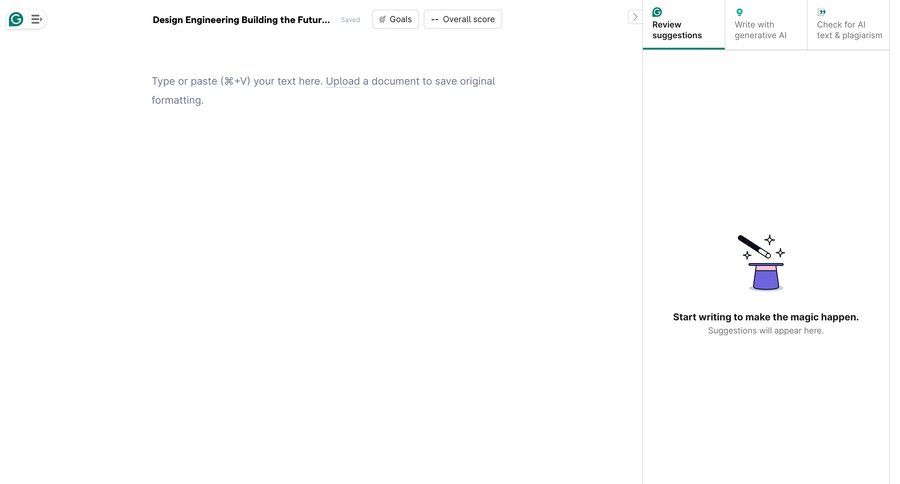Screen dimensions: 900x484
Task: Click "Start writing to make the magic happen" text
Action: [766, 317]
